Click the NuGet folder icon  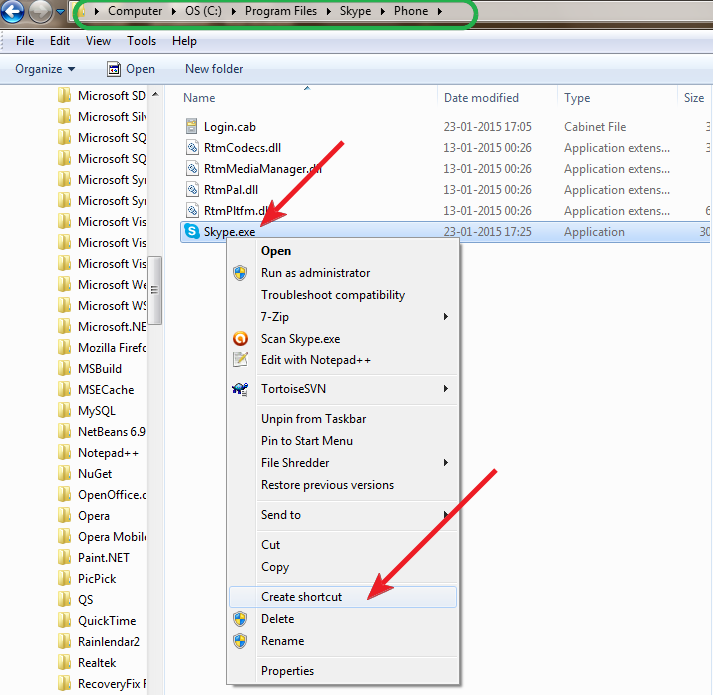coord(64,473)
